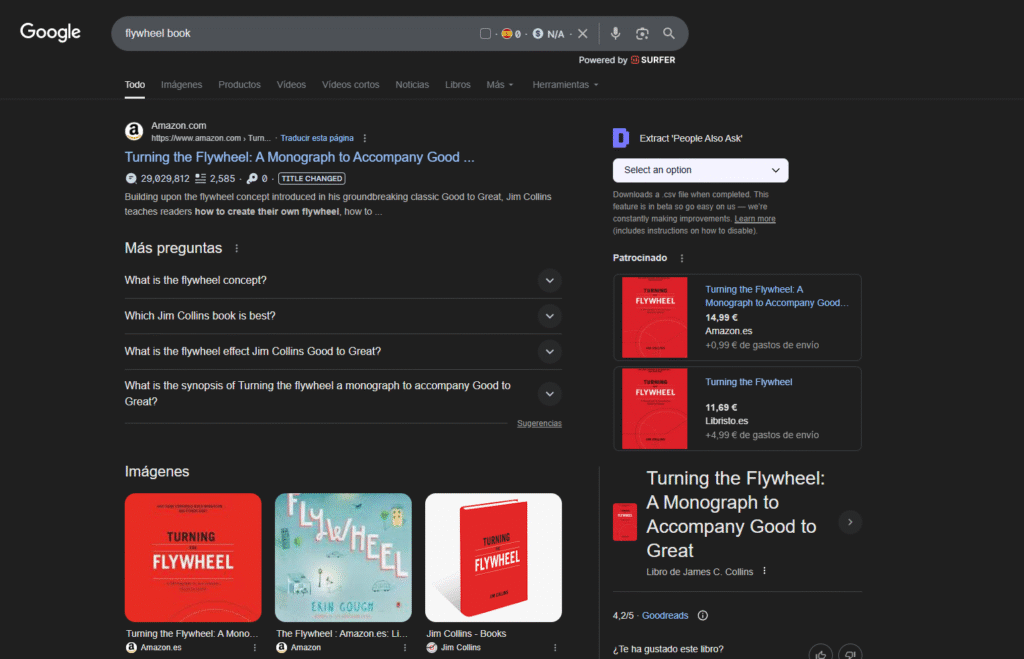Switch to the Imágenes tab
The height and width of the screenshot is (659, 1024).
tap(181, 85)
